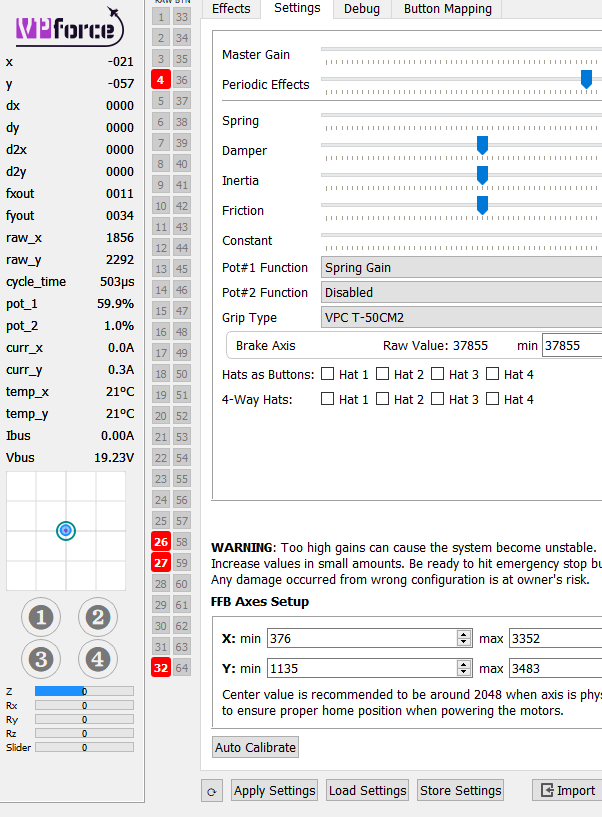The image size is (602, 817).
Task: Click raw button indicator 16
Action: [x=161, y=332]
